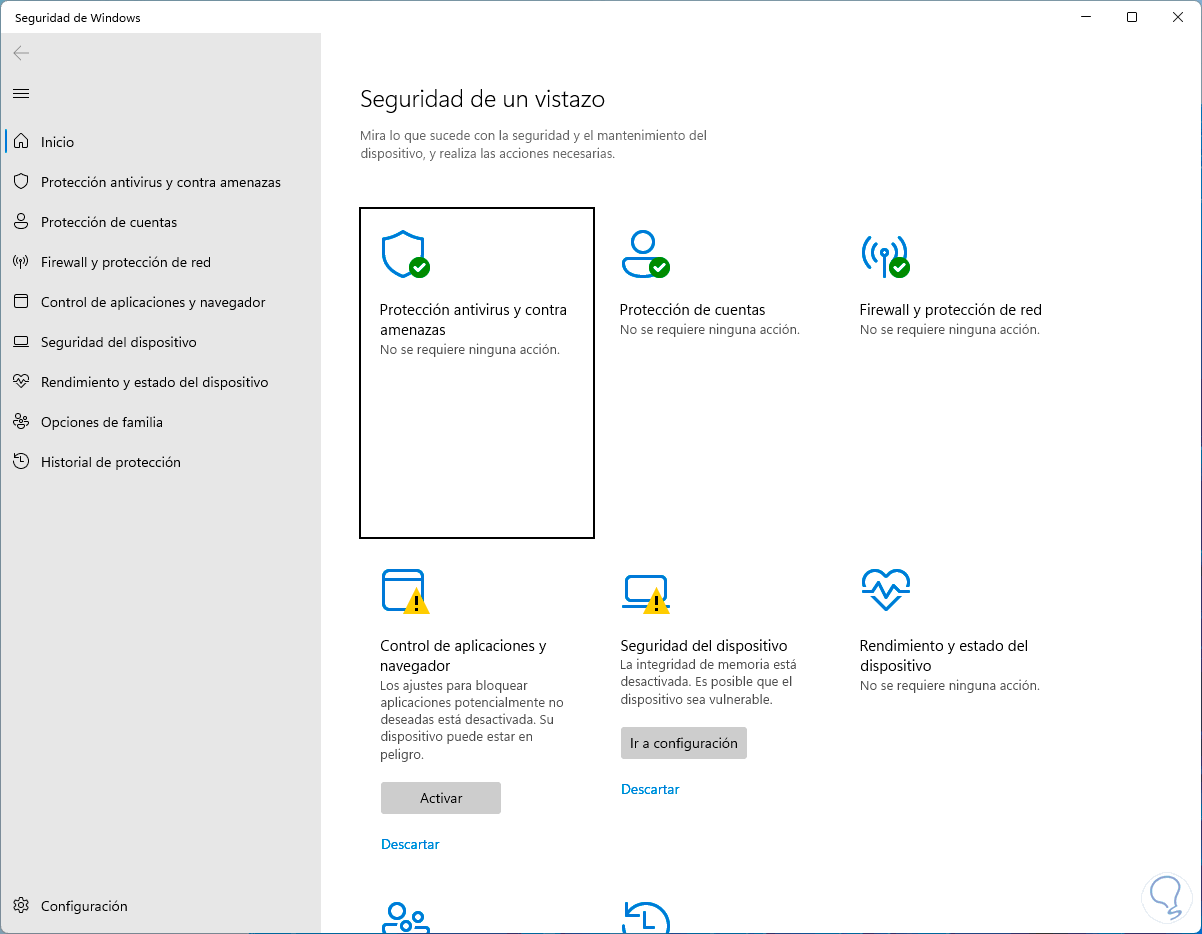Image resolution: width=1202 pixels, height=934 pixels.
Task: Open the Protección antivirus y contra amenazas card title
Action: click(473, 320)
